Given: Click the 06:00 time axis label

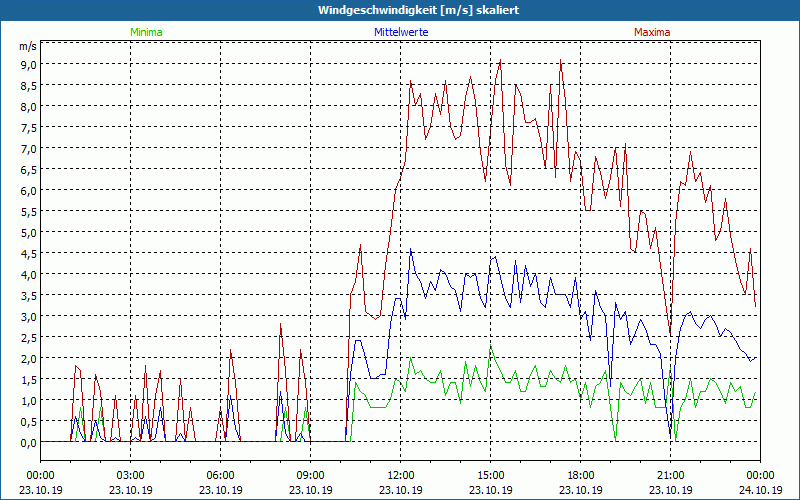Looking at the screenshot, I should click(x=220, y=476).
